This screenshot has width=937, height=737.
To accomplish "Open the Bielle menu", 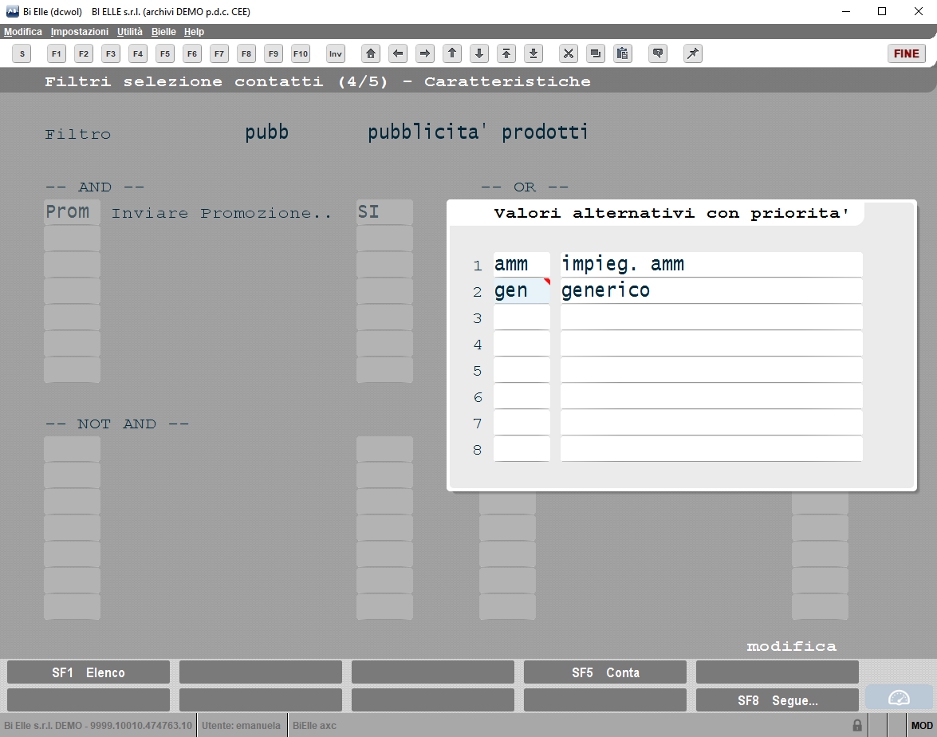I will coord(163,32).
